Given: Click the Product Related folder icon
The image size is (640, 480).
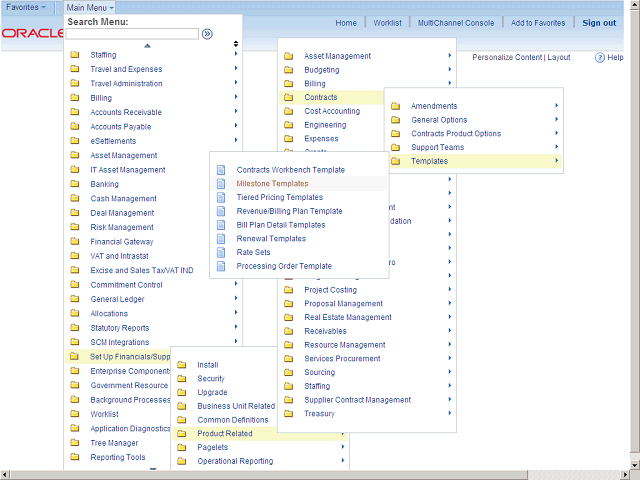Looking at the screenshot, I should pos(181,434).
